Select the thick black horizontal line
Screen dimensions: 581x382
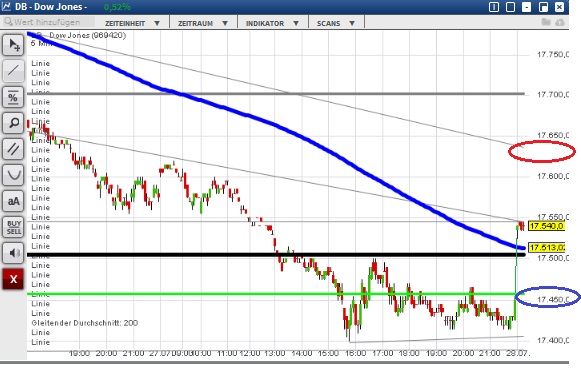pos(276,255)
